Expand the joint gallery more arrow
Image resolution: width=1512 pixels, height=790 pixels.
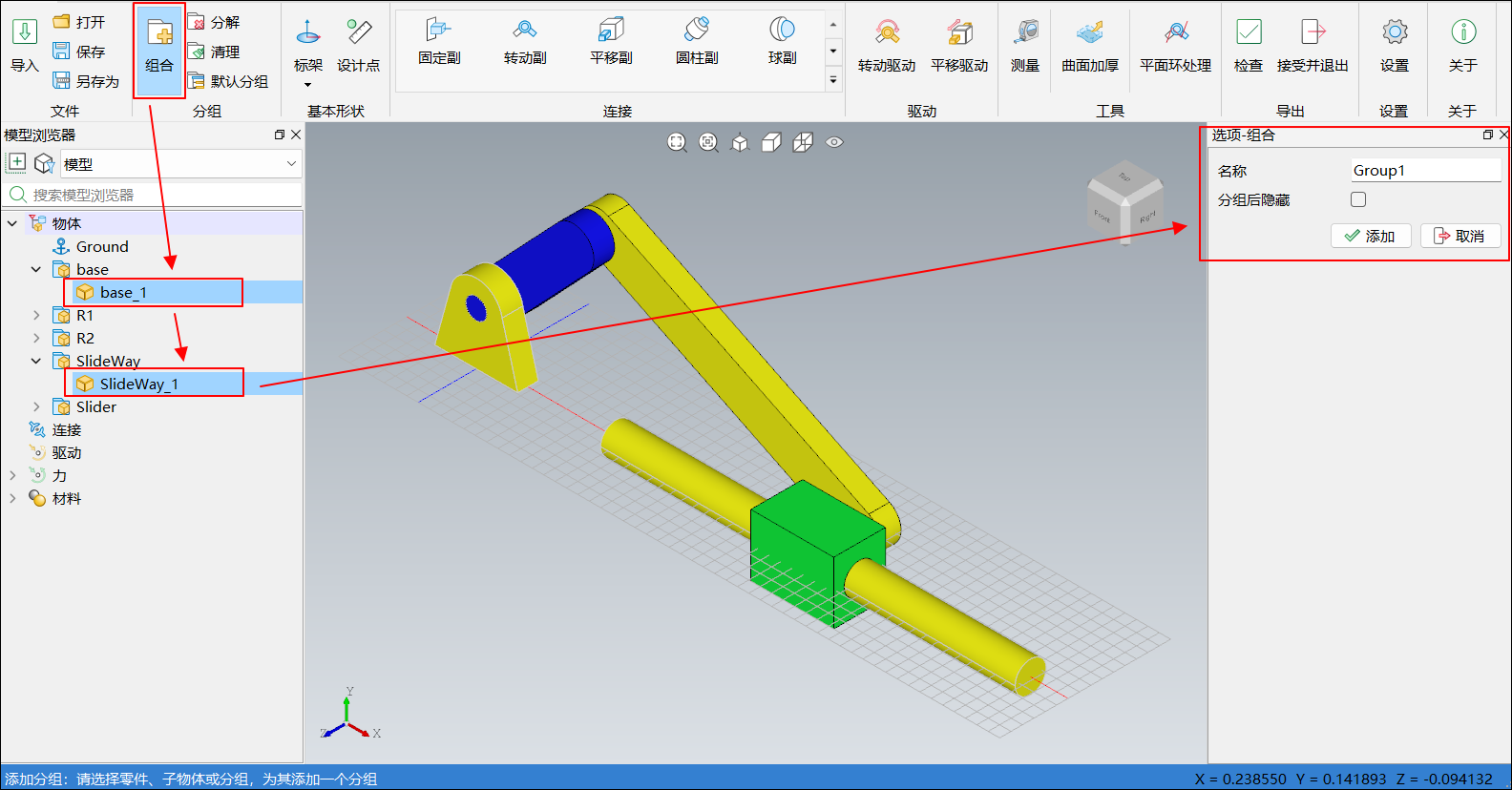coord(833,80)
